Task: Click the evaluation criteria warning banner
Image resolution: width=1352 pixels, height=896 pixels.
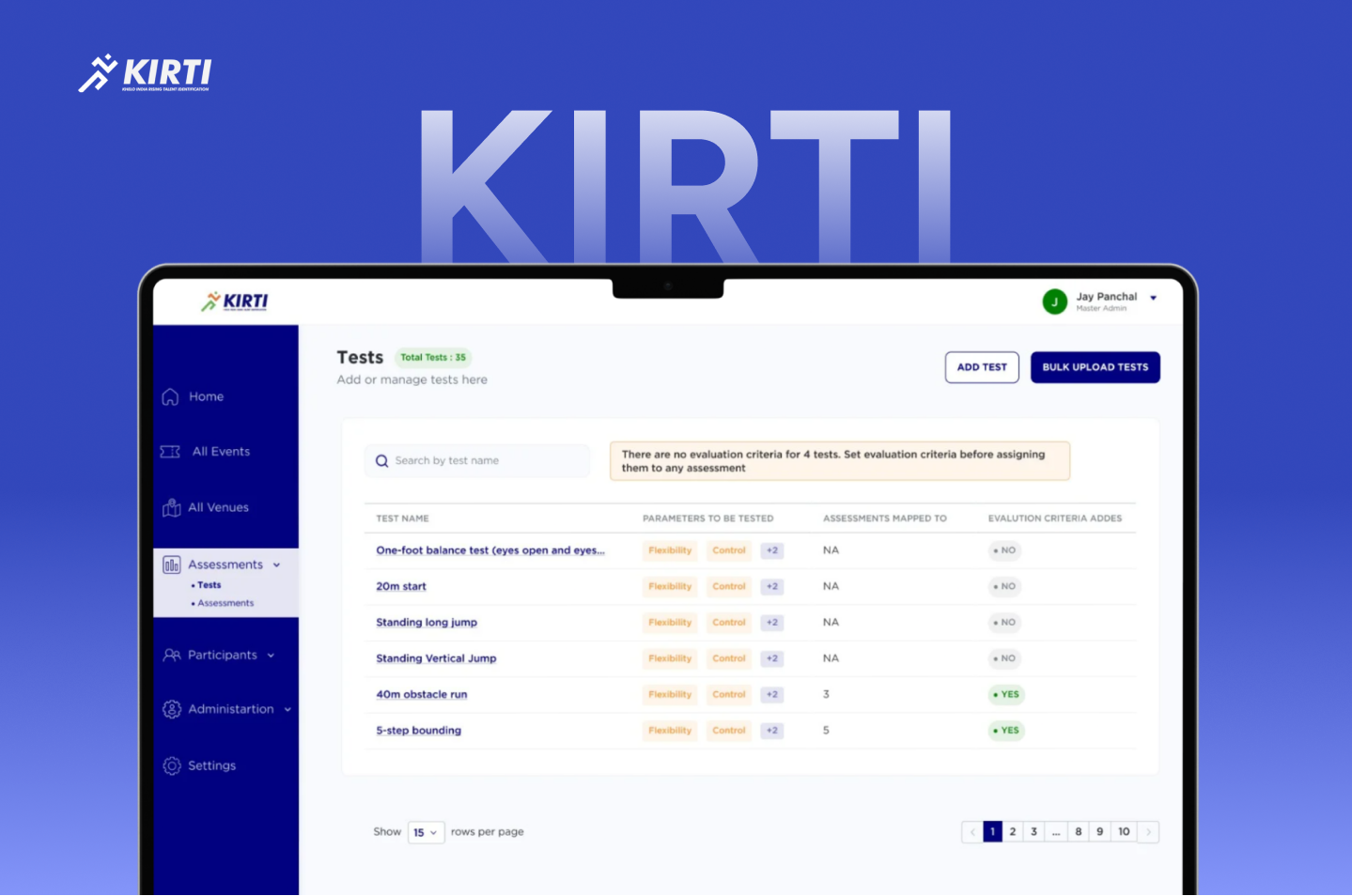Action: 840,461
